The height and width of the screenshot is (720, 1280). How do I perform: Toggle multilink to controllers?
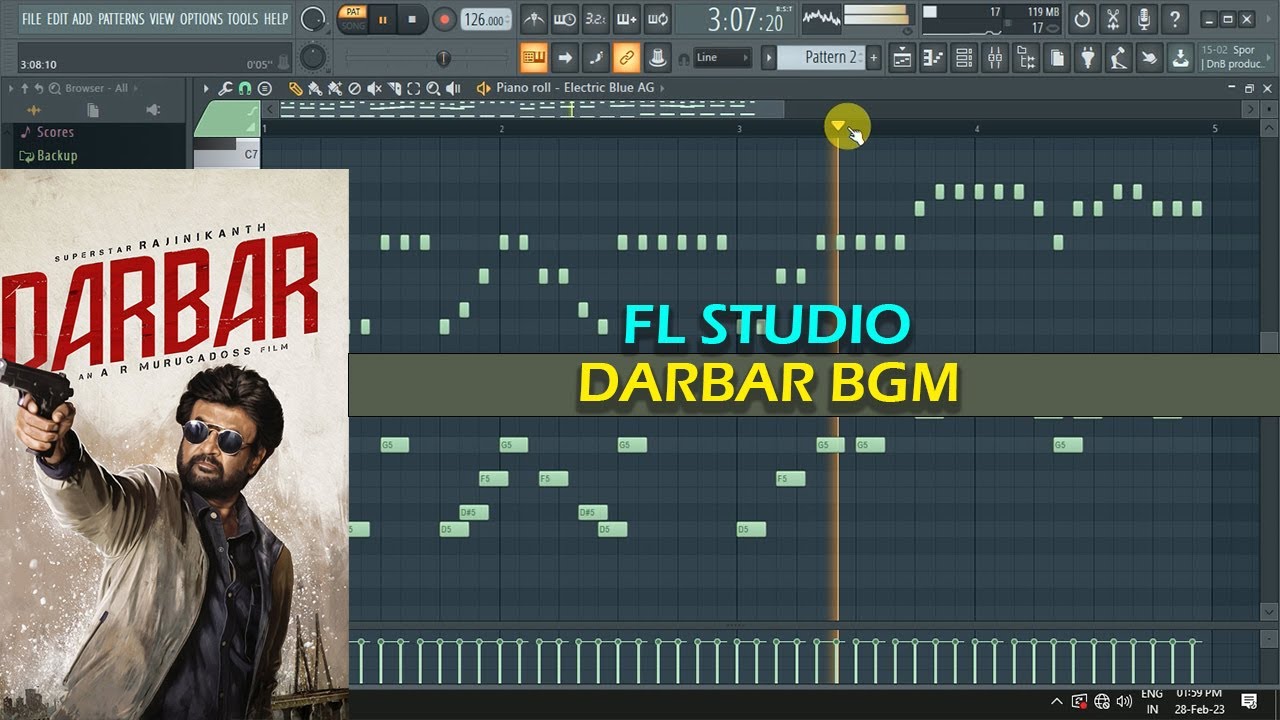657,58
